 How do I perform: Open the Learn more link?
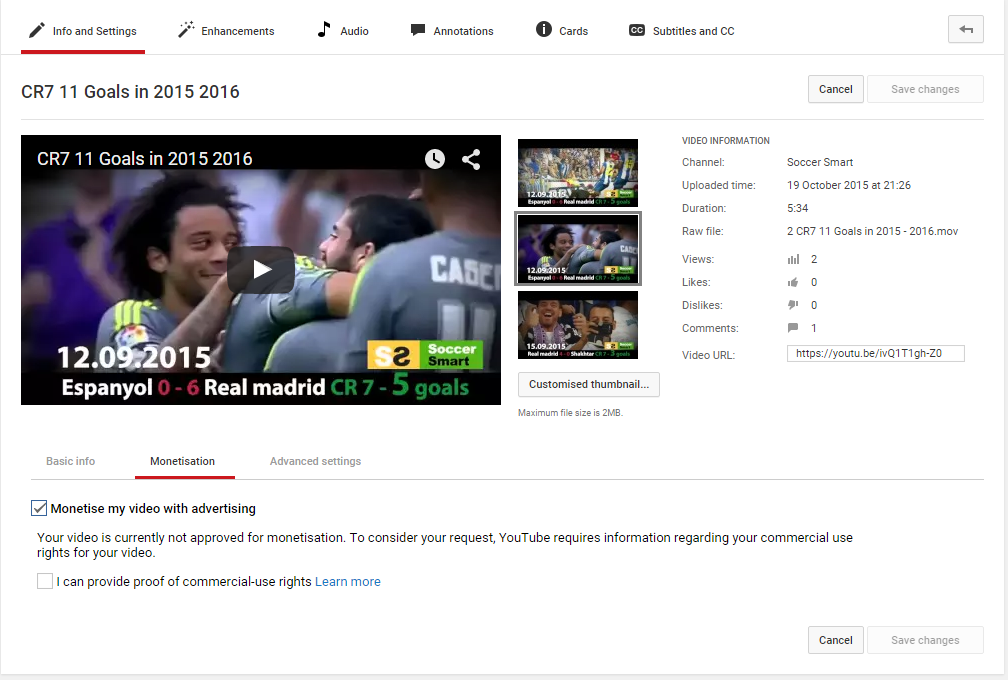point(348,582)
